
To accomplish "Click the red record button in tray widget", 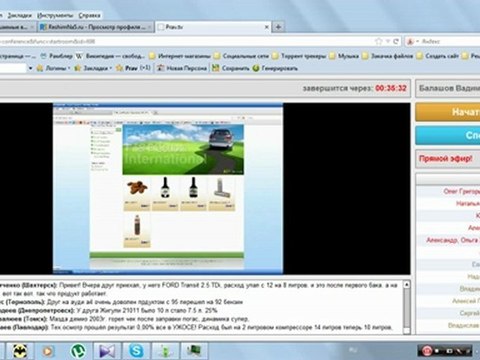I will tap(427, 351).
